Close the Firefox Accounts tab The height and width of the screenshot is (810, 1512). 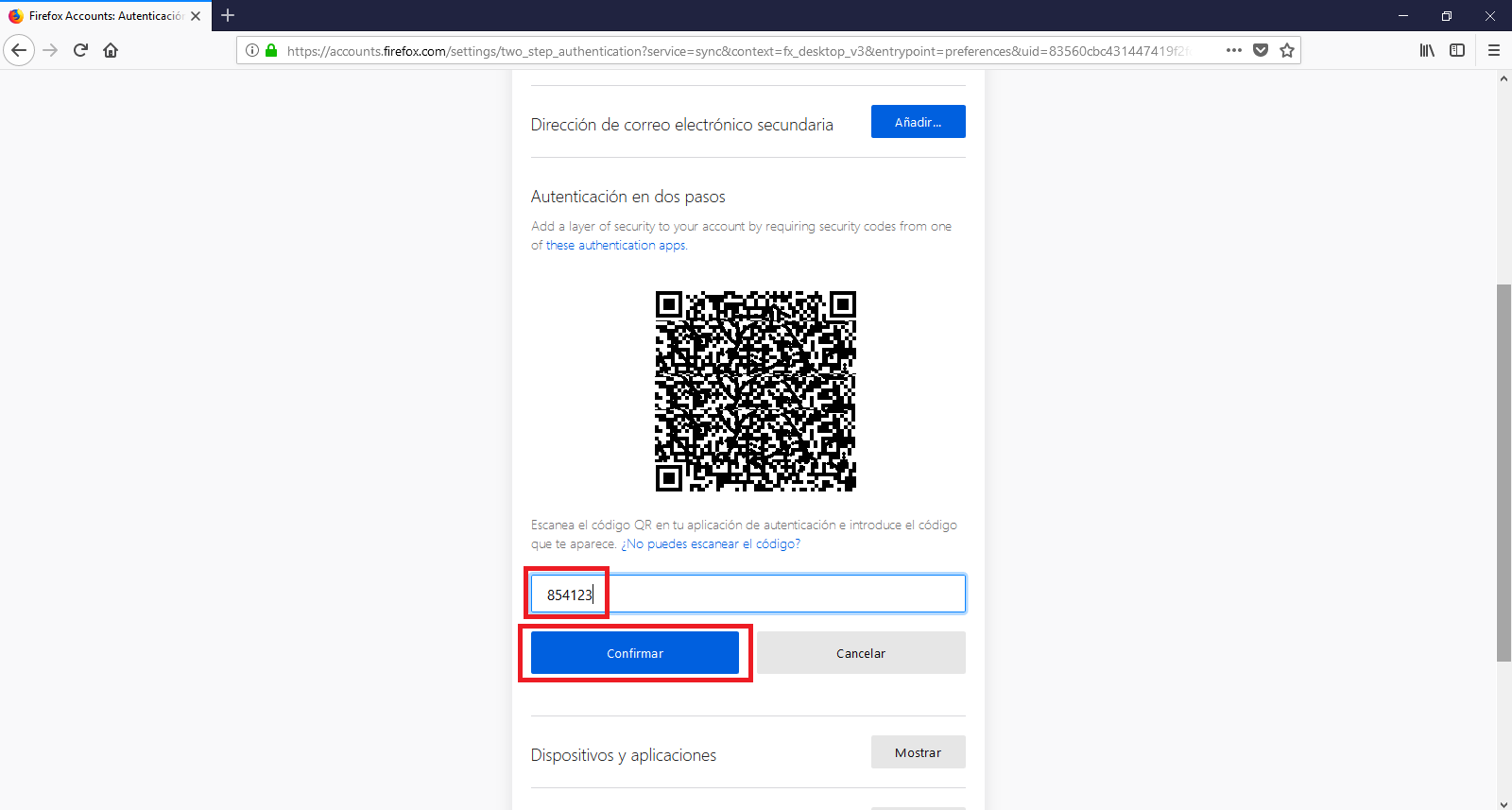[x=196, y=16]
